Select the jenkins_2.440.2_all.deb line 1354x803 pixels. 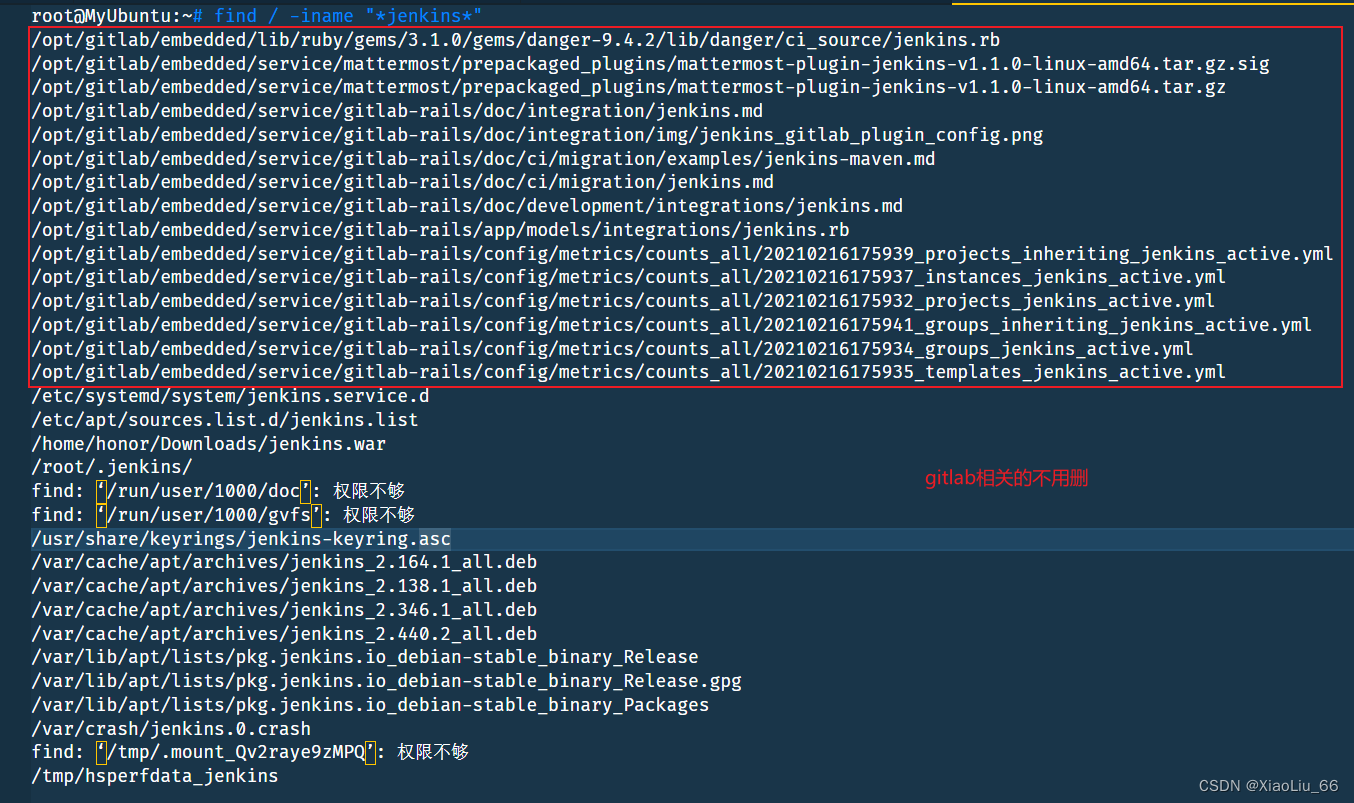(284, 634)
